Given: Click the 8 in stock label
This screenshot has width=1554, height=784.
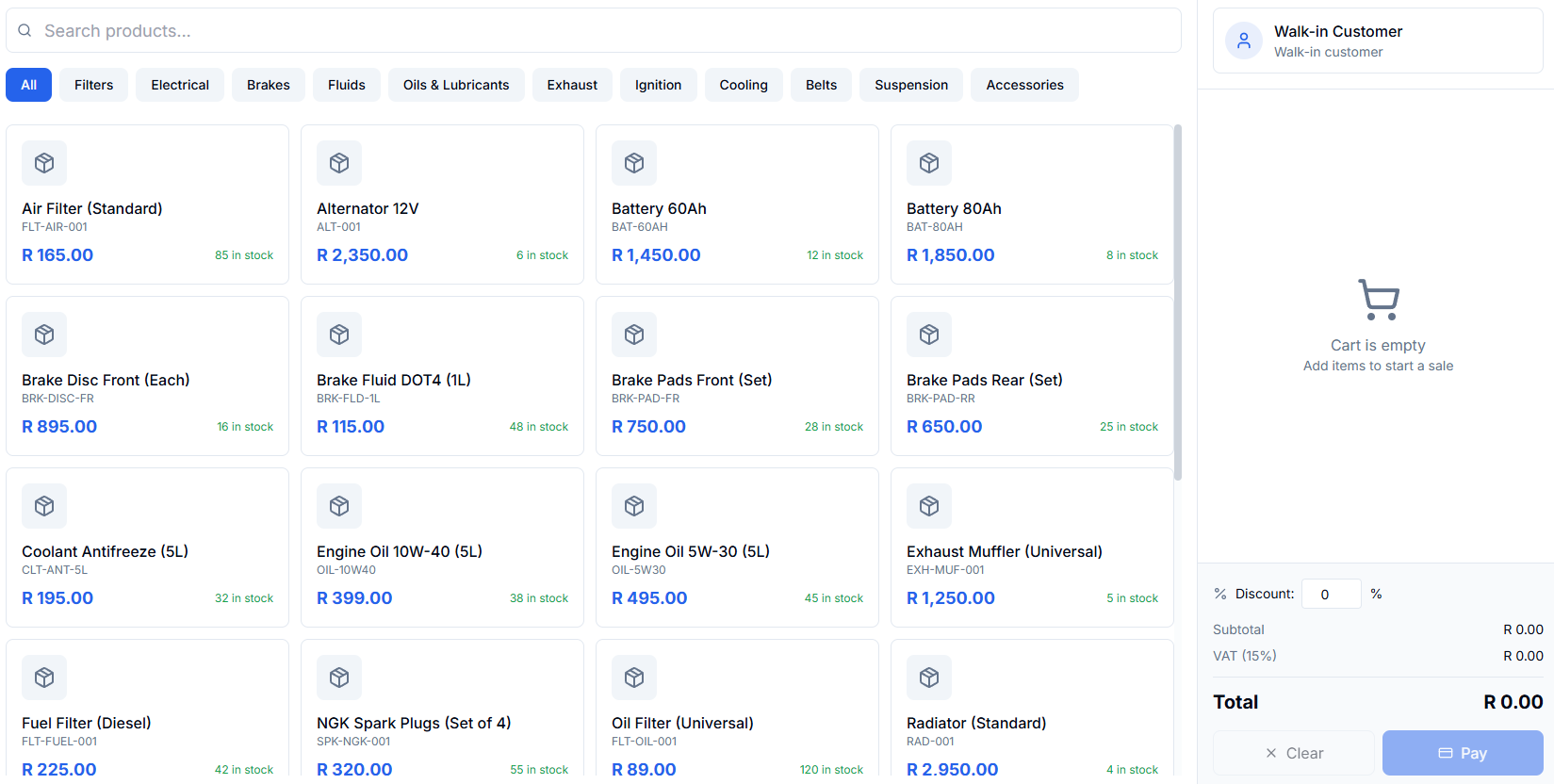Looking at the screenshot, I should [1132, 255].
